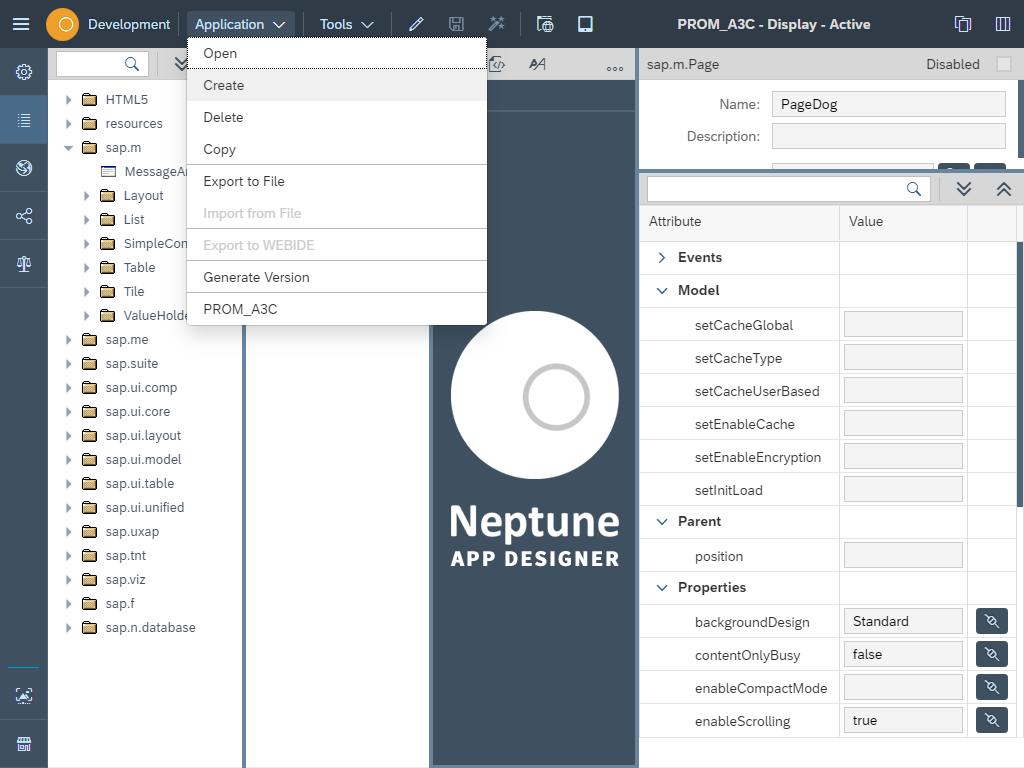The width and height of the screenshot is (1024, 768).
Task: Expand the Events attribute section
Action: [x=661, y=257]
